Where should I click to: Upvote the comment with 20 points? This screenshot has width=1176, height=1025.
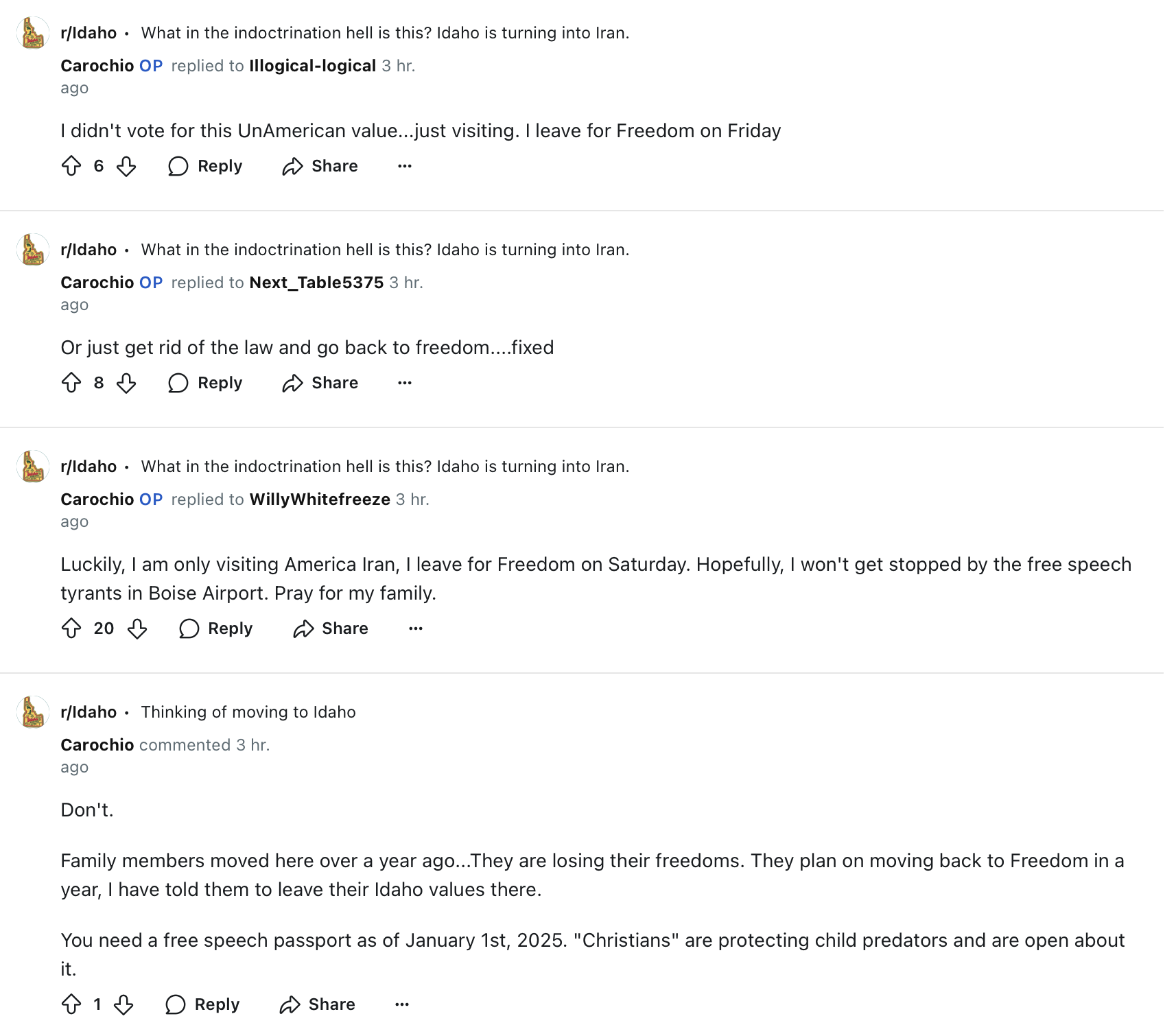[71, 628]
